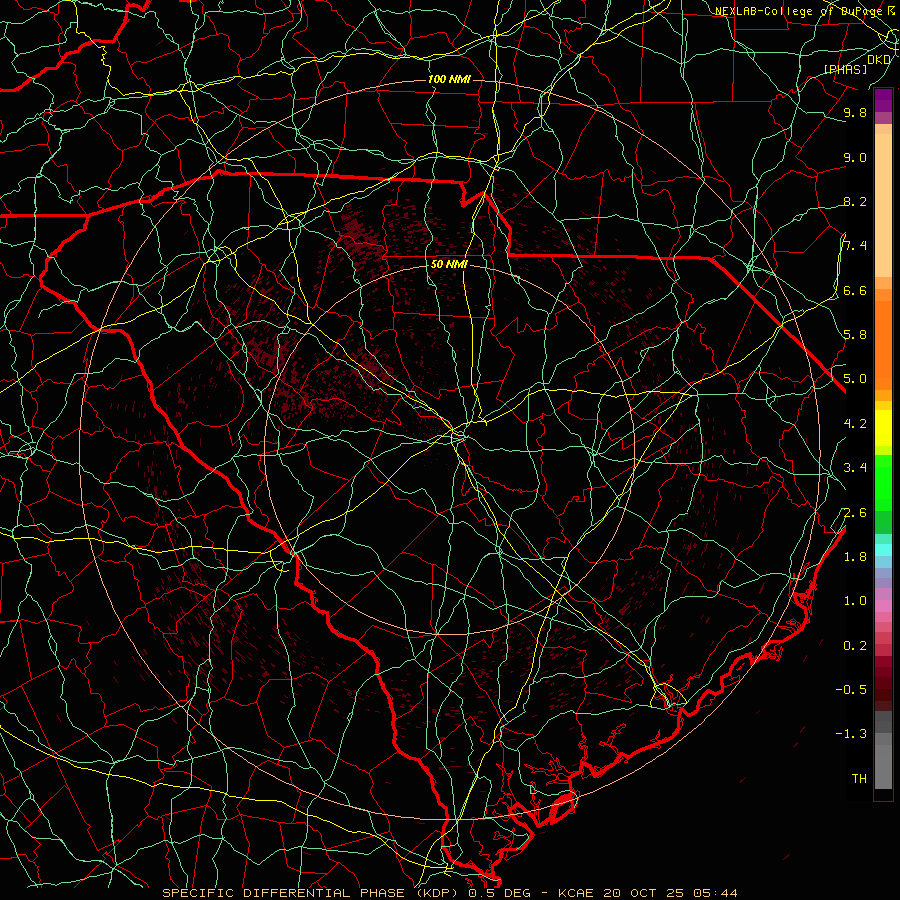Click the 5.0 scale value label
Image resolution: width=900 pixels, height=900 pixels.
click(855, 379)
